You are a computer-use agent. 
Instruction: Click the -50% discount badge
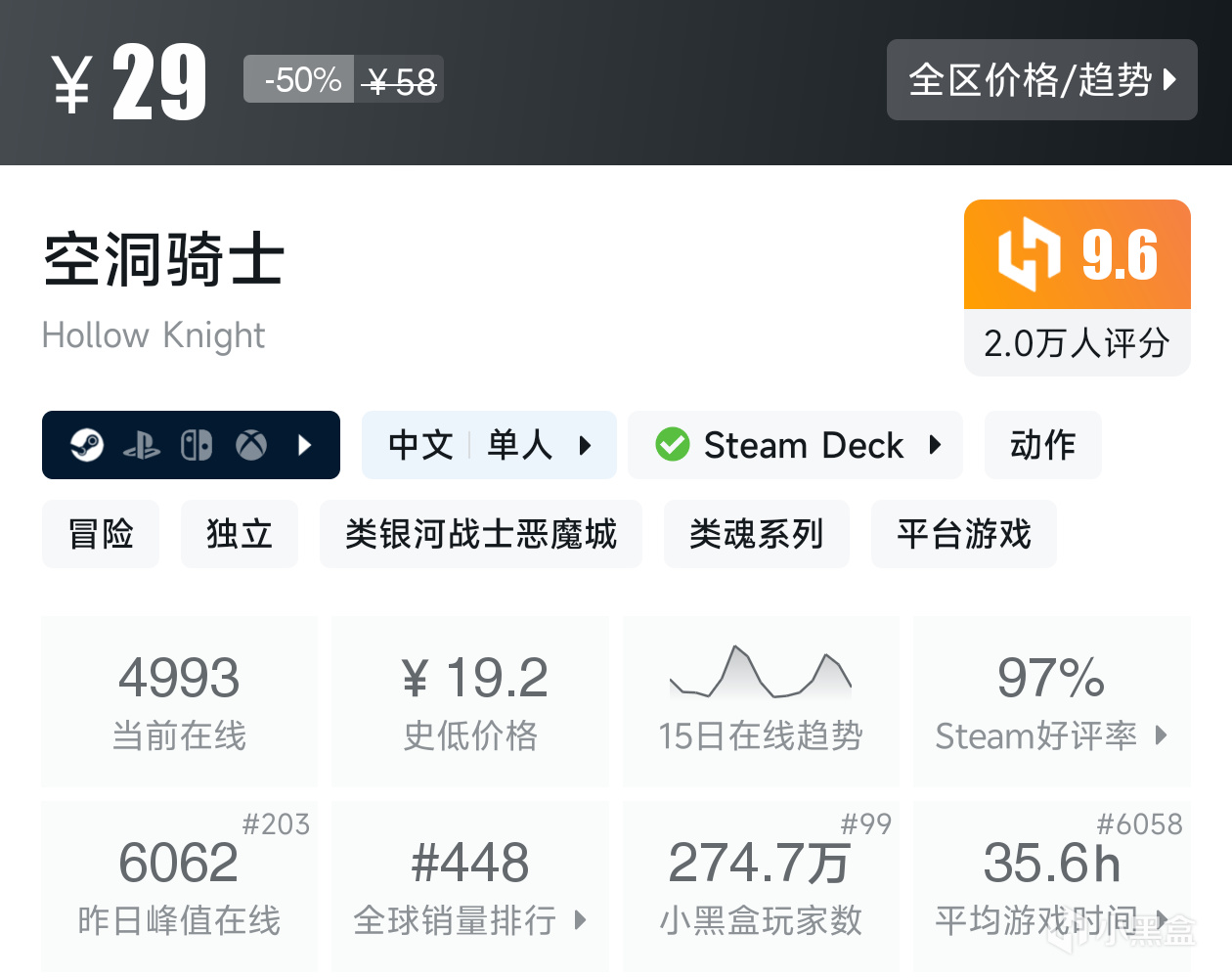[x=299, y=79]
